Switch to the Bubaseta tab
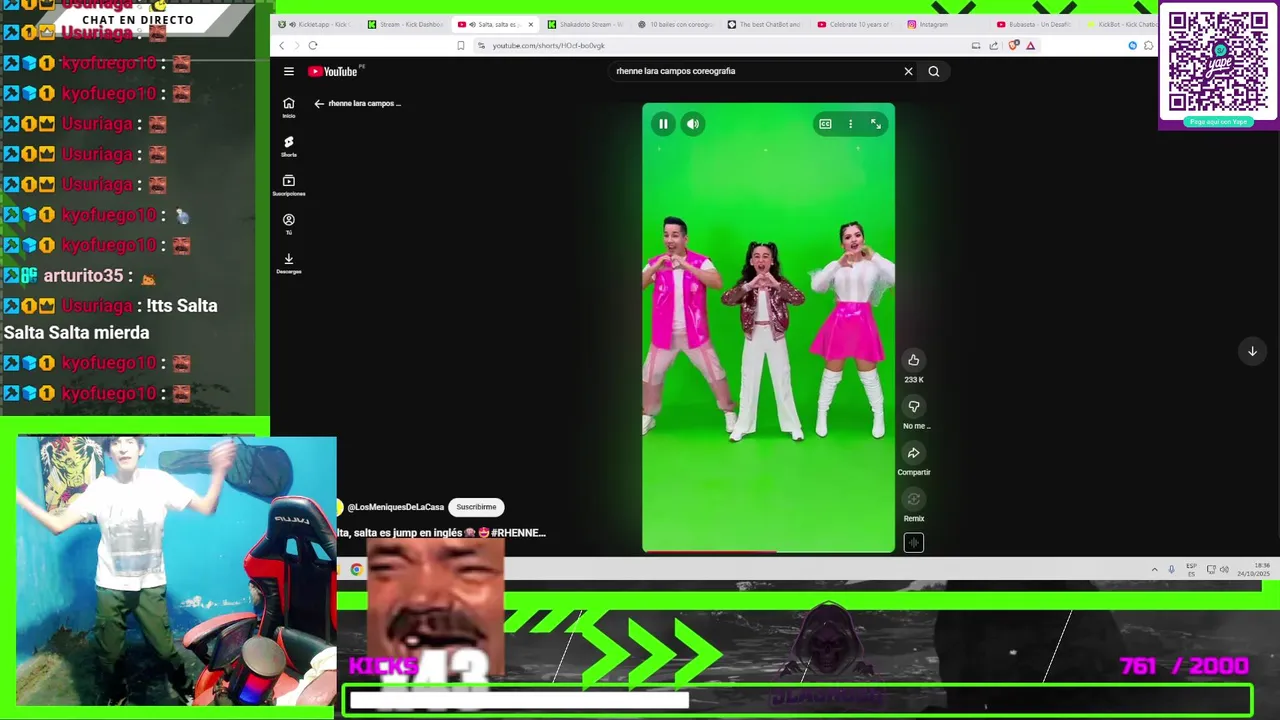The image size is (1280, 720). (1036, 24)
